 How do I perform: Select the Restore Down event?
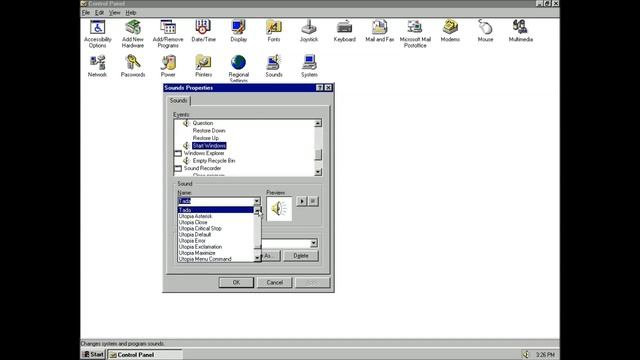coord(209,131)
